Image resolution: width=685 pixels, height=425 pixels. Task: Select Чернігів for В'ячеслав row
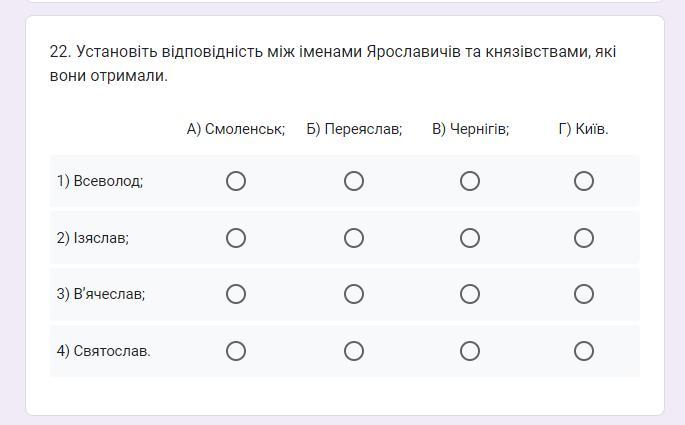point(470,294)
